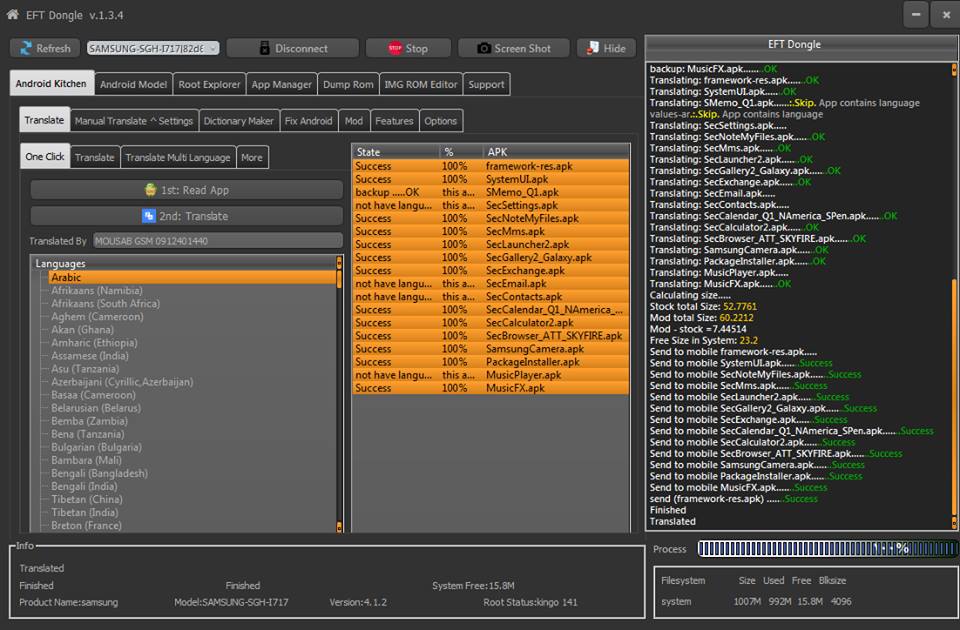Viewport: 960px width, 630px height.
Task: Choose Bengali (Bangladesh) language
Action: click(x=99, y=473)
